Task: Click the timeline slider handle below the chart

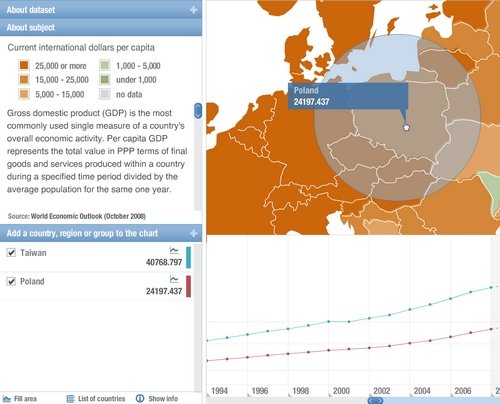Action: click(x=376, y=400)
